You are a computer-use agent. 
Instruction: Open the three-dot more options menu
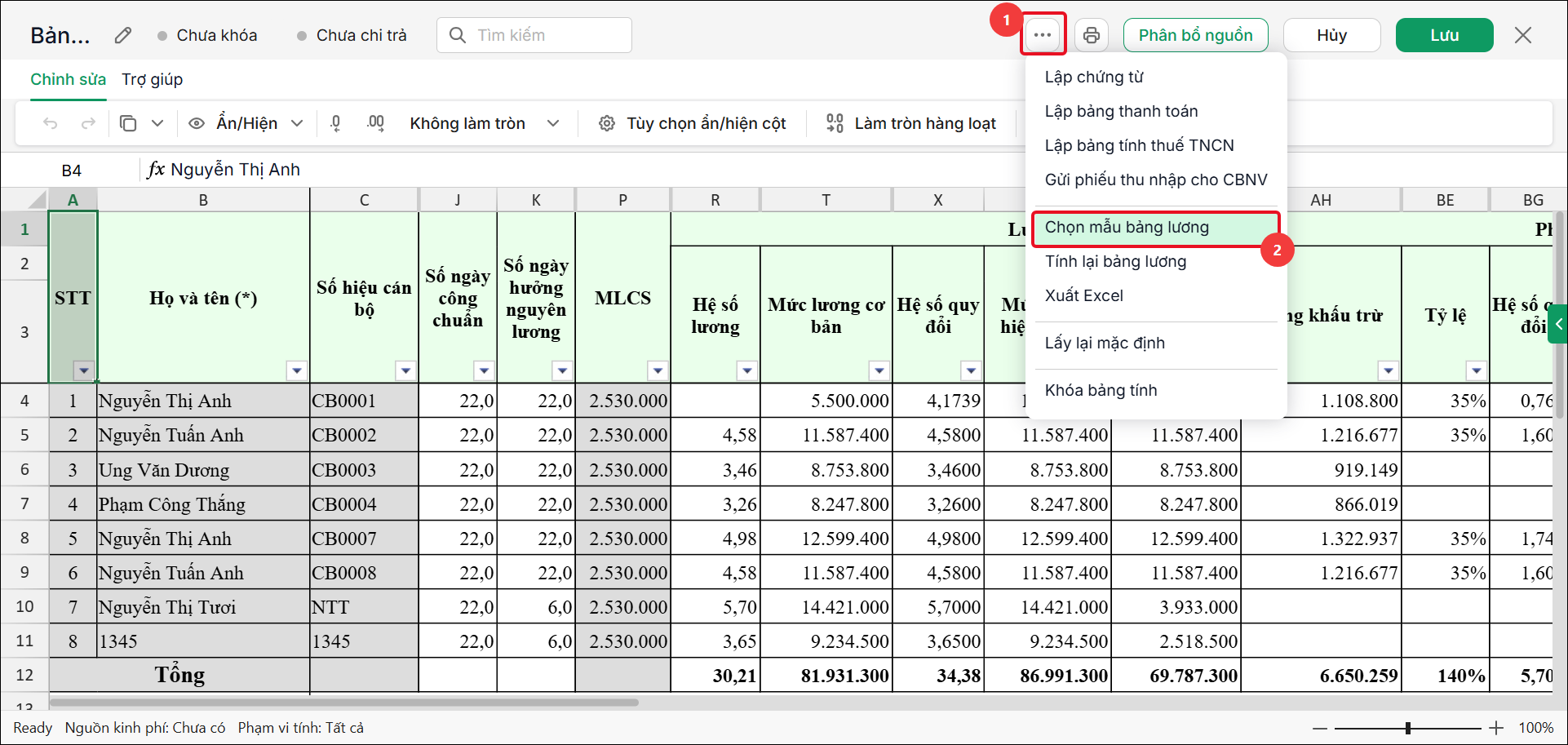1043,35
